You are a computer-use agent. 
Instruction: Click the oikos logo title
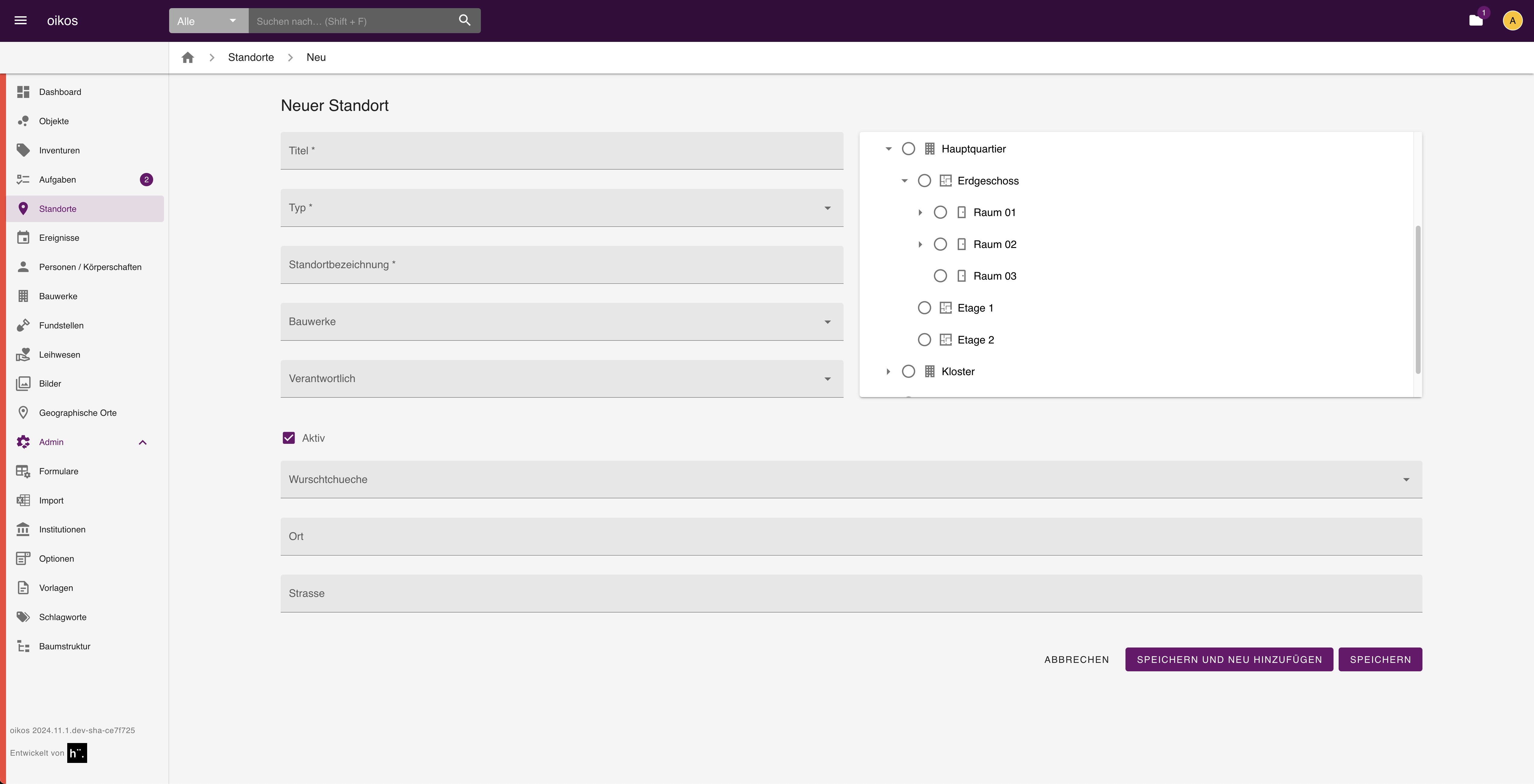(62, 20)
